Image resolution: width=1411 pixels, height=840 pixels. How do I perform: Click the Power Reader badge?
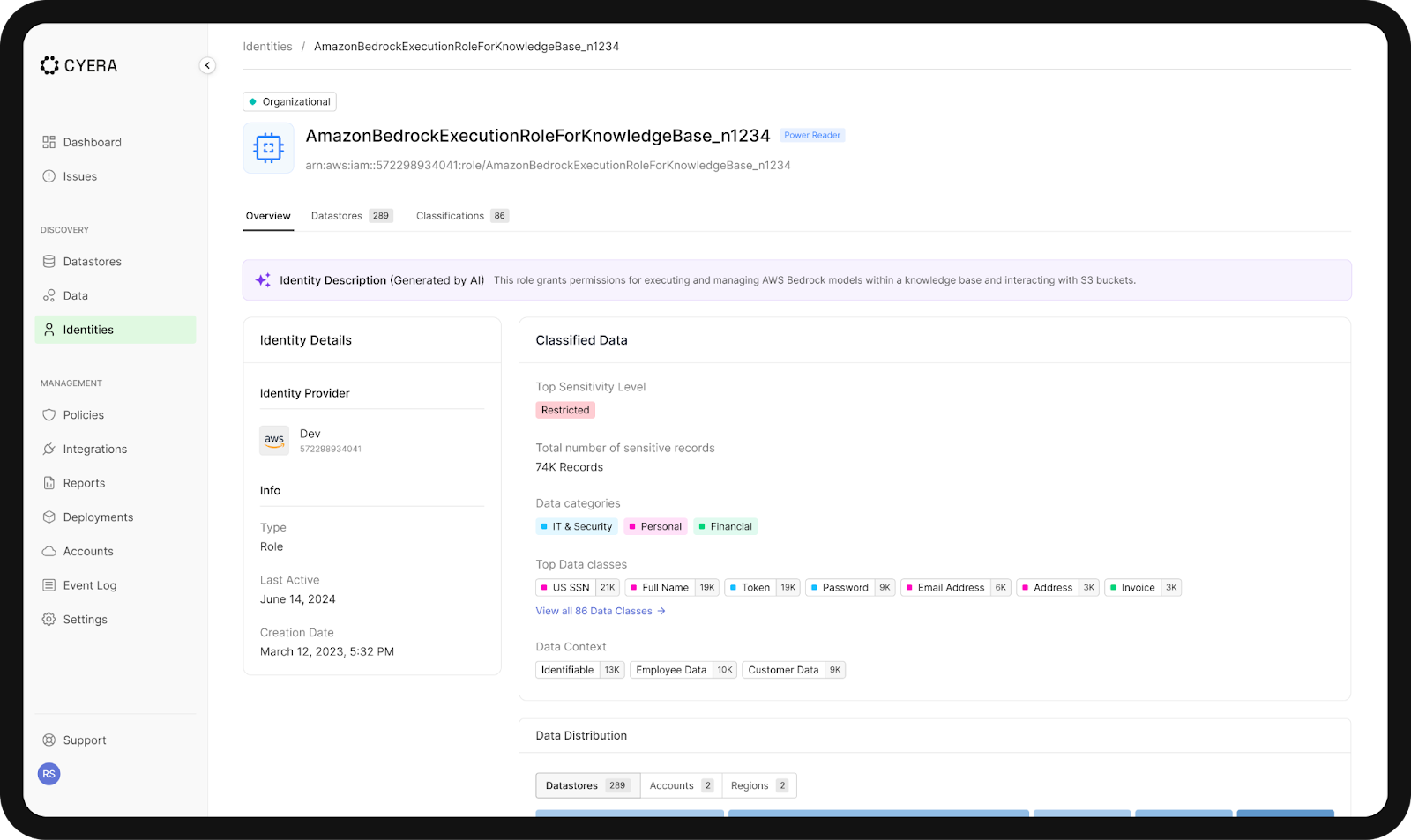coord(812,135)
